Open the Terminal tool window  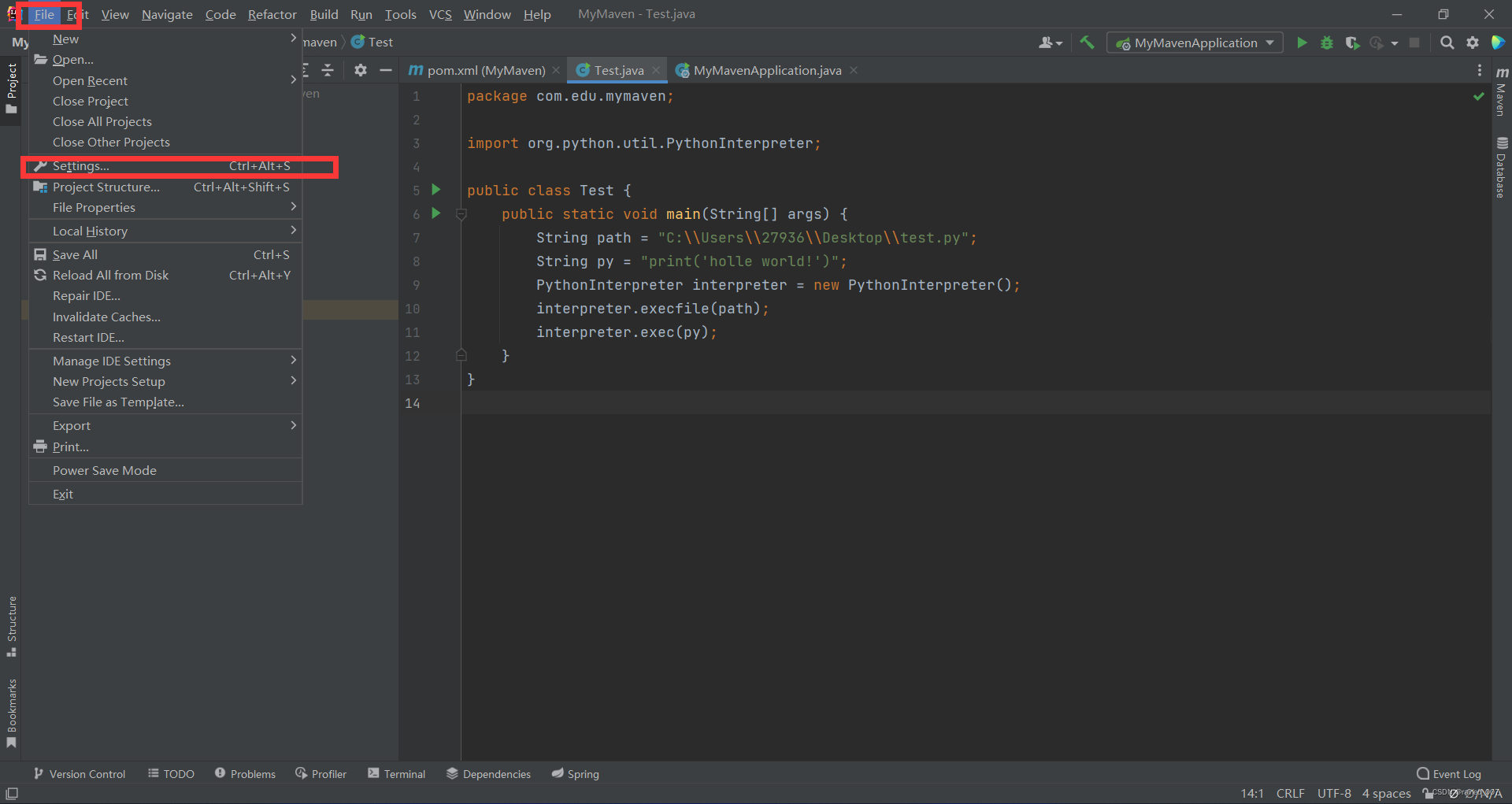coord(396,774)
